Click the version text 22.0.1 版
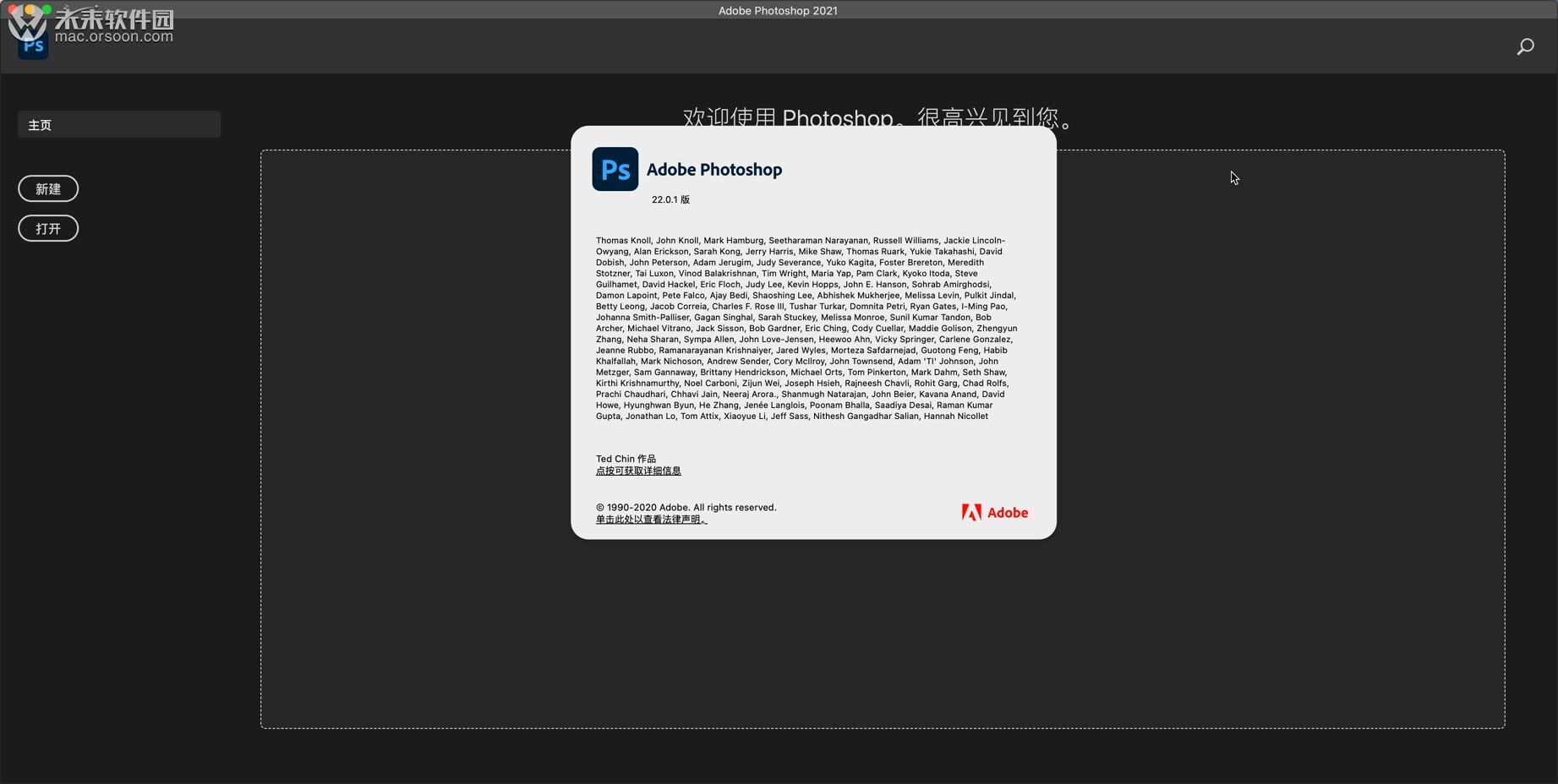This screenshot has height=784, width=1558. [x=670, y=199]
